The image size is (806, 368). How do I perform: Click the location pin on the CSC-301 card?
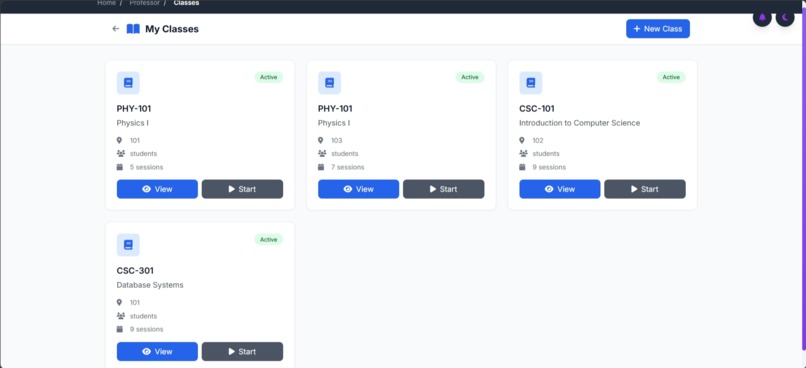pyautogui.click(x=120, y=302)
